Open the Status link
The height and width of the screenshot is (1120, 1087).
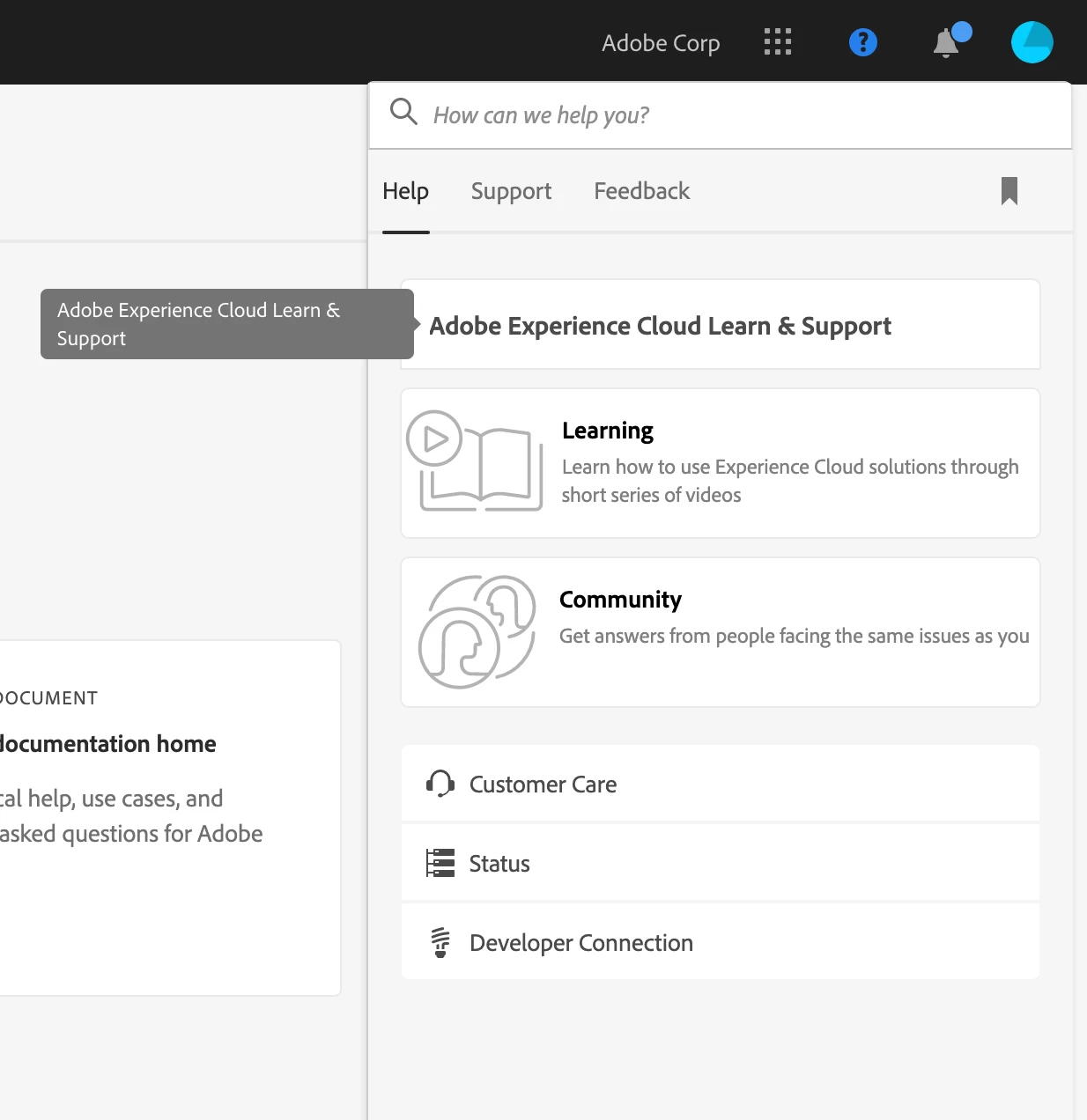pos(721,863)
